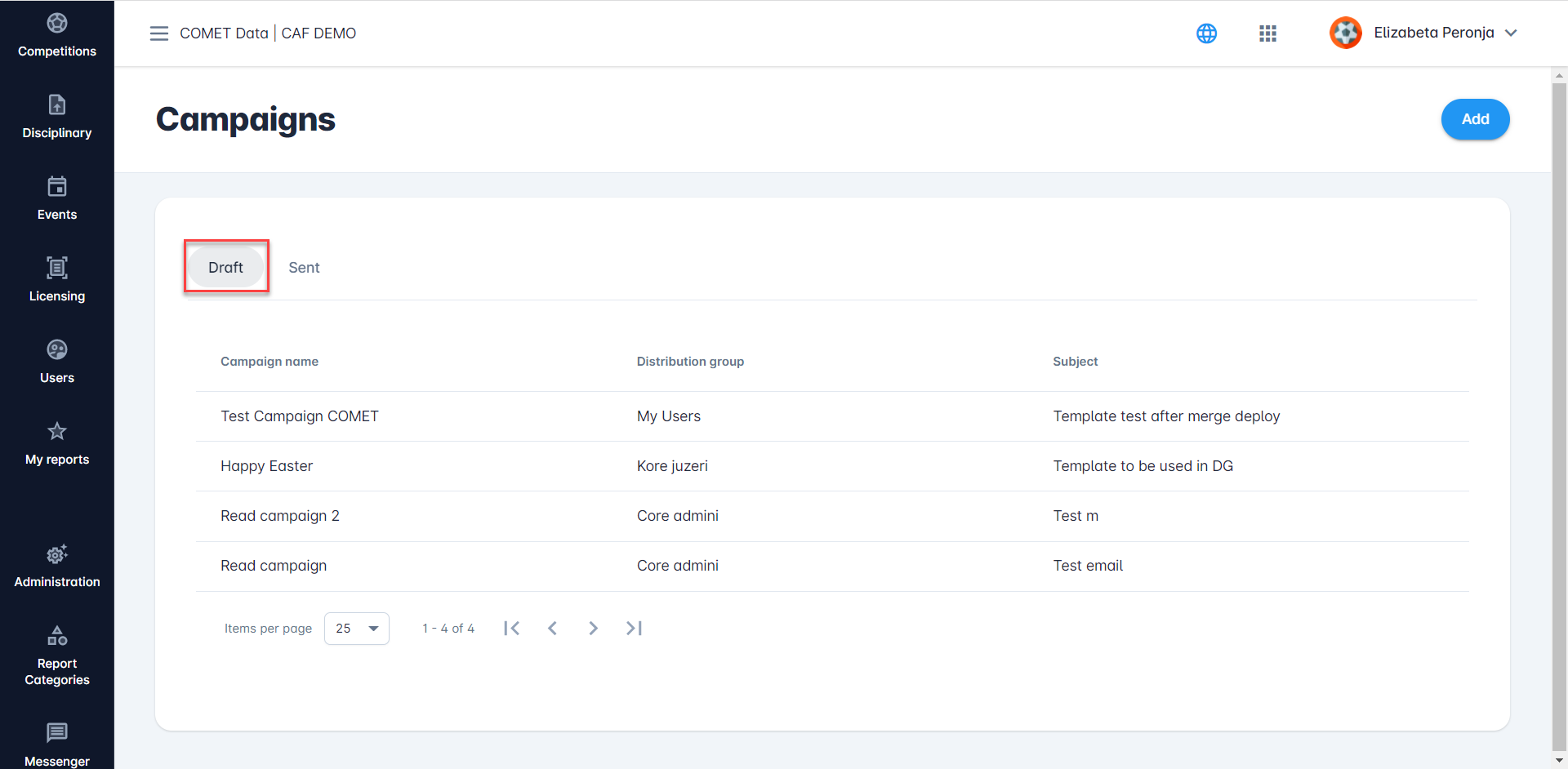Image resolution: width=1568 pixels, height=769 pixels.
Task: Go to the Disciplinary section
Action: click(57, 117)
